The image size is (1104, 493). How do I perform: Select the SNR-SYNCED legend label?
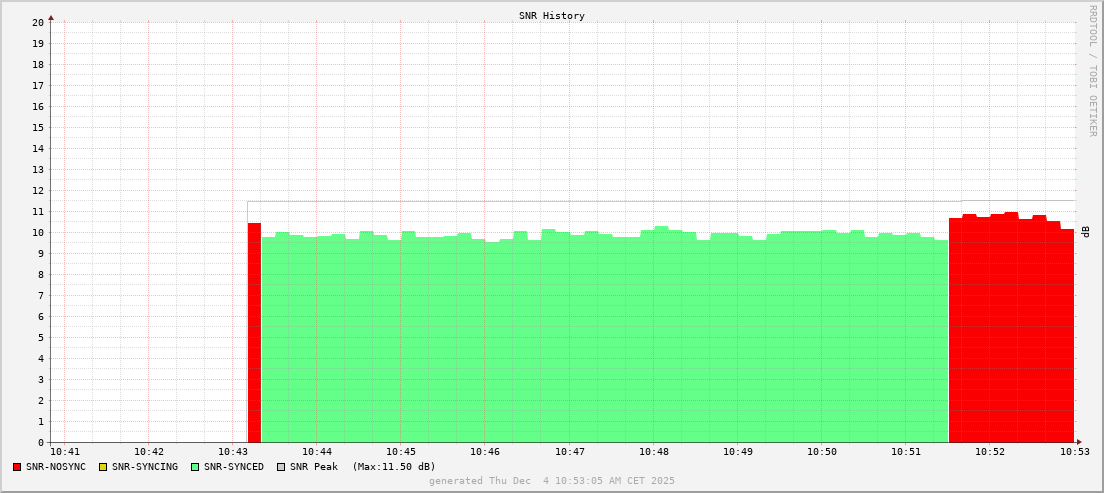[x=234, y=467]
